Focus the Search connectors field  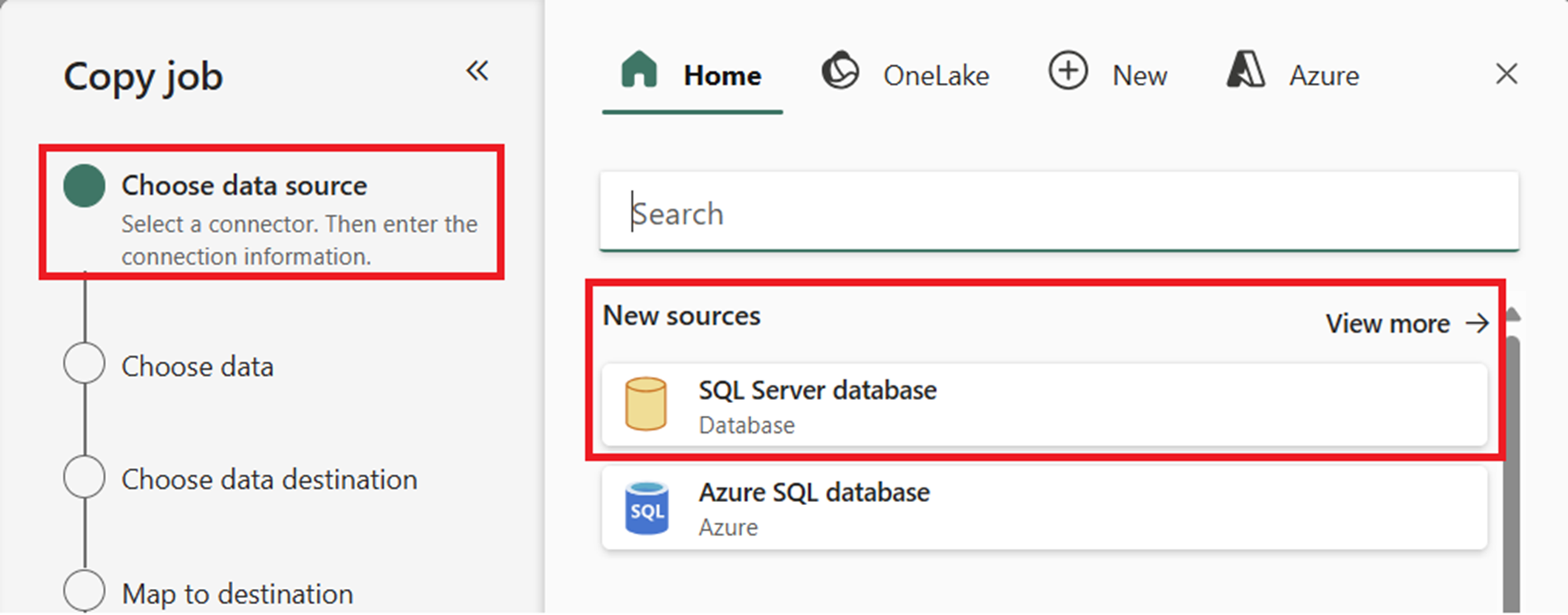pos(1058,213)
